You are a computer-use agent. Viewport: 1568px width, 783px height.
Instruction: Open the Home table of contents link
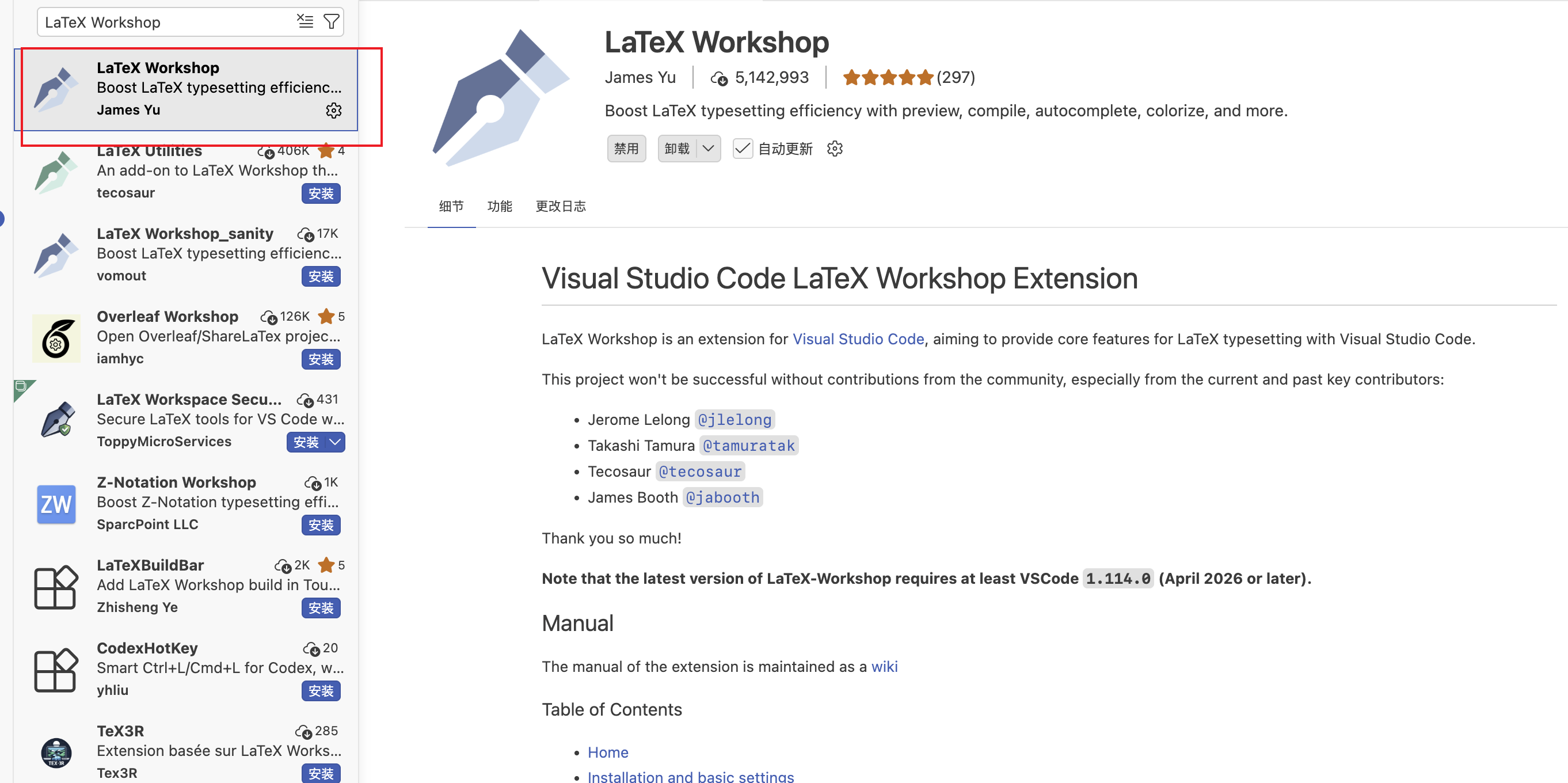[x=608, y=752]
